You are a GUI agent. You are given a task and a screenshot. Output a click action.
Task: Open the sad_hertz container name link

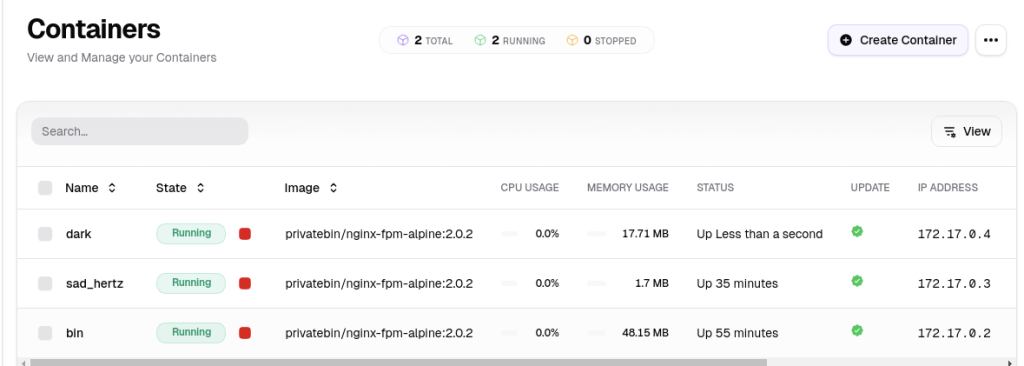[x=95, y=284]
